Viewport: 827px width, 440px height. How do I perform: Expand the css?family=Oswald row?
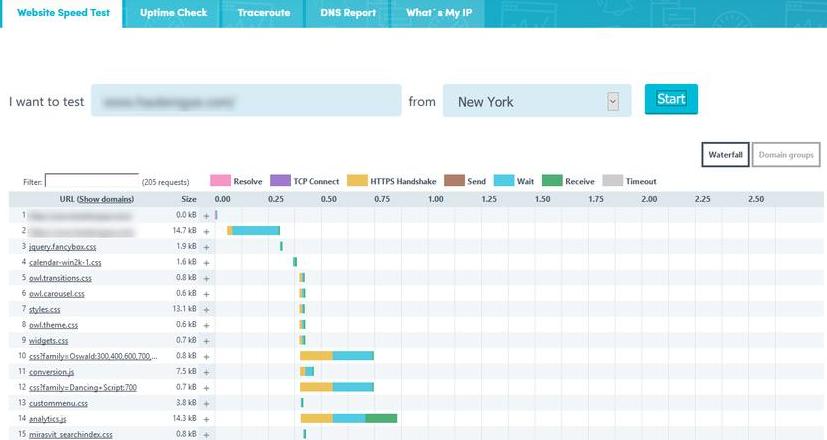(206, 357)
